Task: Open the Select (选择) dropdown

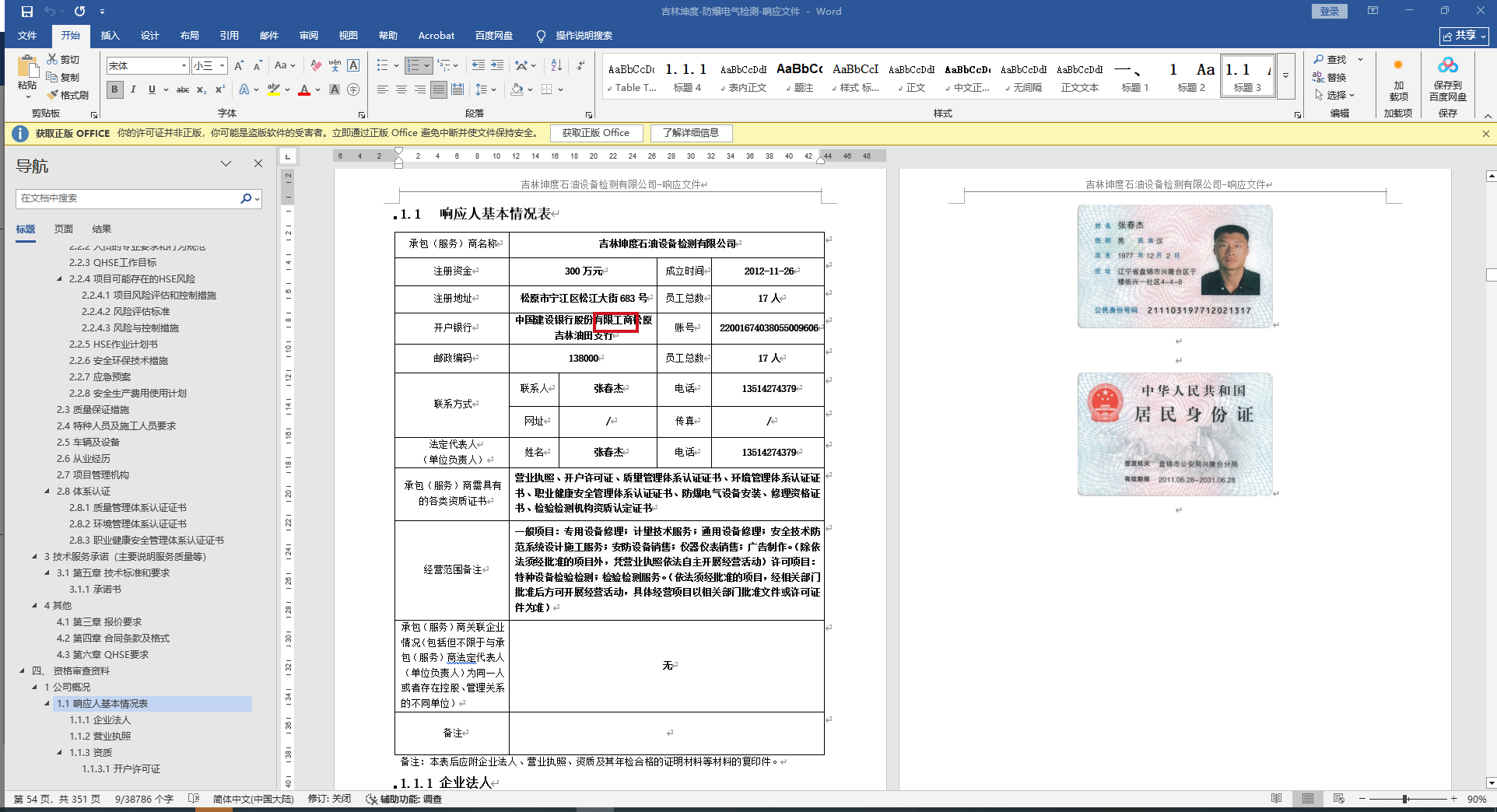Action: (x=1335, y=95)
